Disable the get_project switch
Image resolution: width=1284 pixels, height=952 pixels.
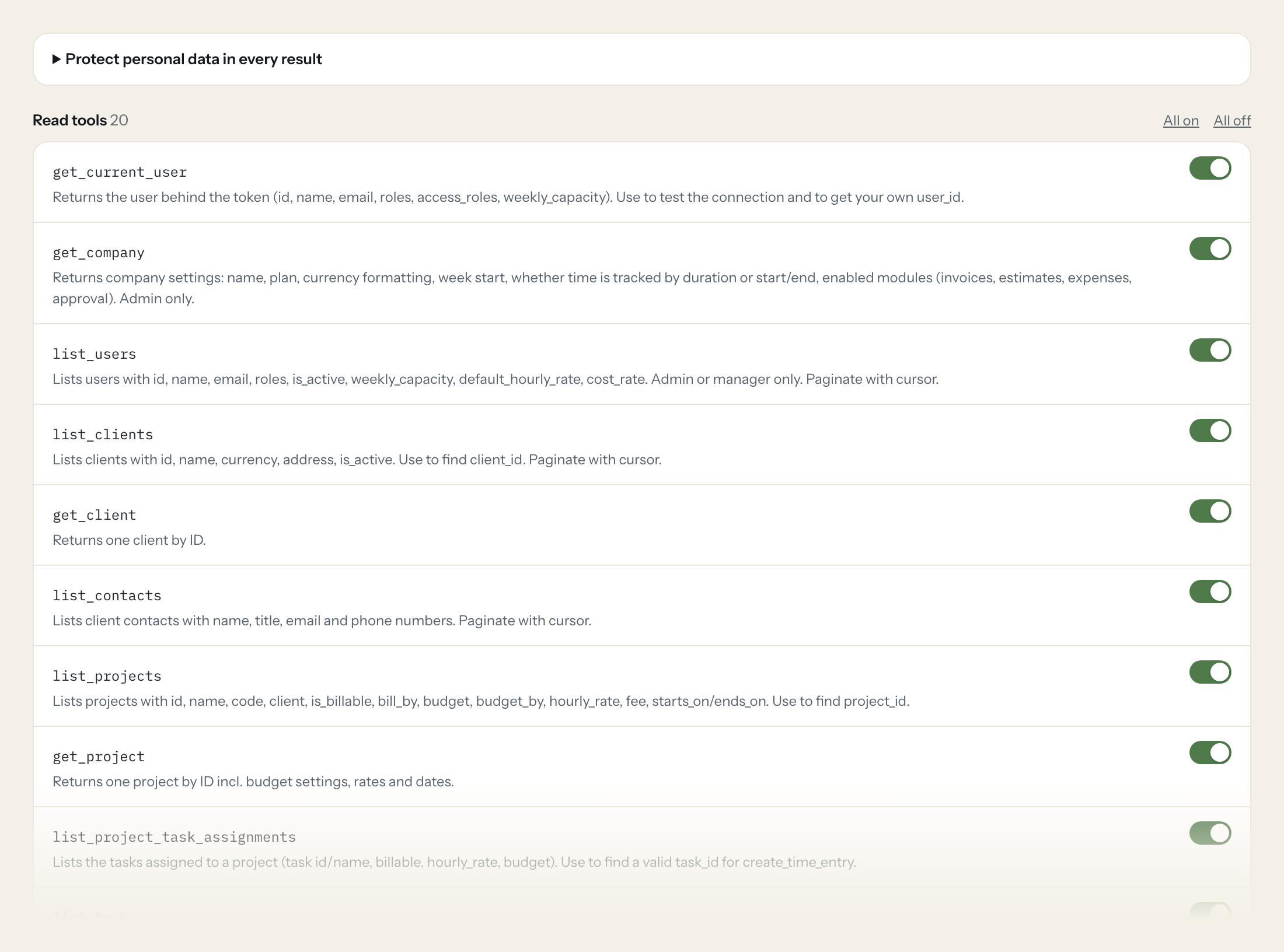point(1210,752)
